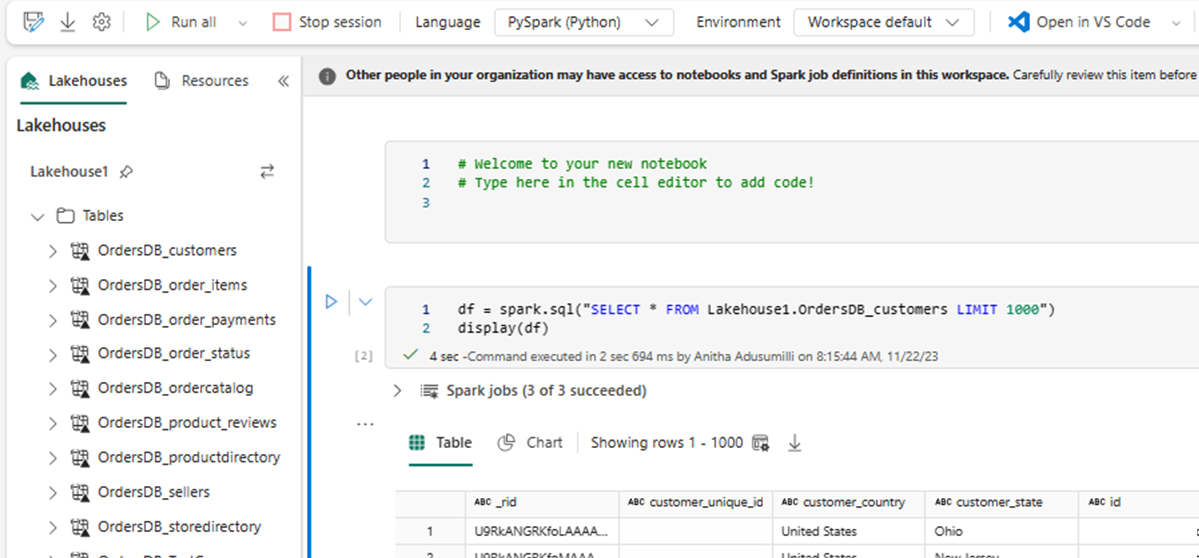1199x558 pixels.
Task: Click the swap lakehouse arrows icon
Action: coord(267,171)
